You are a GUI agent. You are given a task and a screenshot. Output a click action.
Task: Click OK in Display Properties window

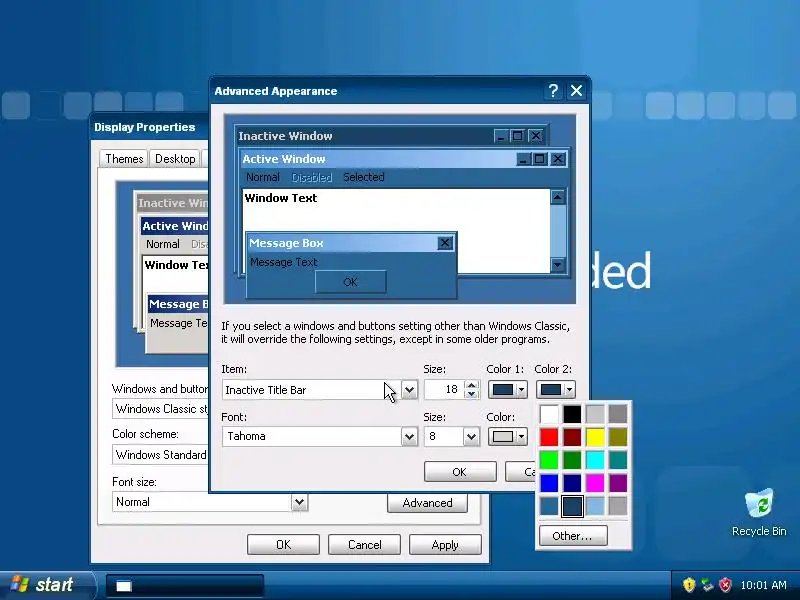tap(283, 544)
